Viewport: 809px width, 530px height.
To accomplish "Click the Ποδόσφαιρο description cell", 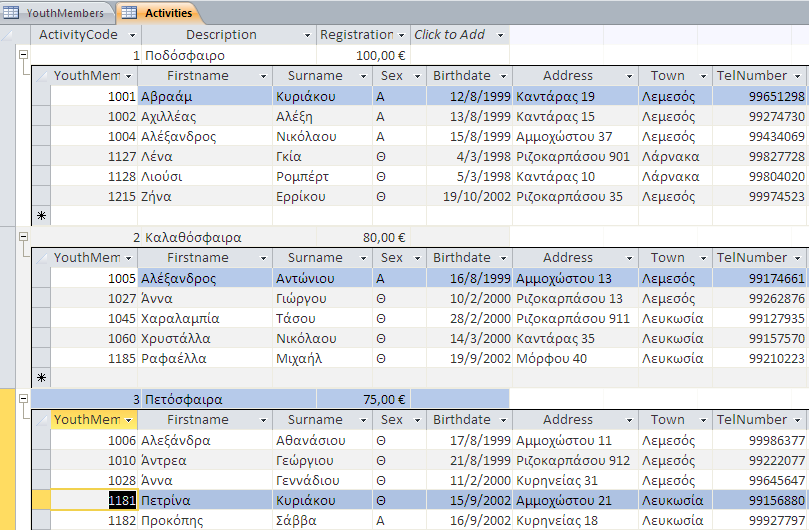I will (x=229, y=55).
